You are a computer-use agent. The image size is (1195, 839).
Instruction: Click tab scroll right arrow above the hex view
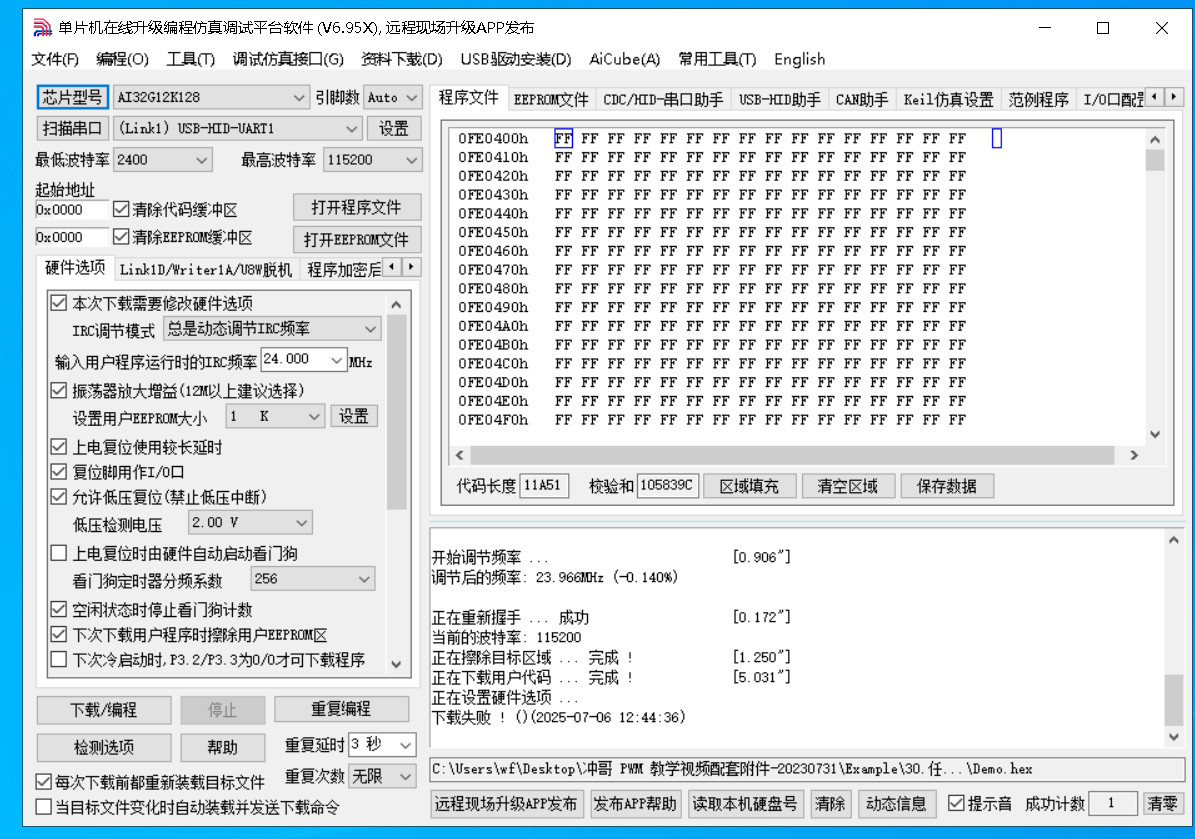point(1174,97)
